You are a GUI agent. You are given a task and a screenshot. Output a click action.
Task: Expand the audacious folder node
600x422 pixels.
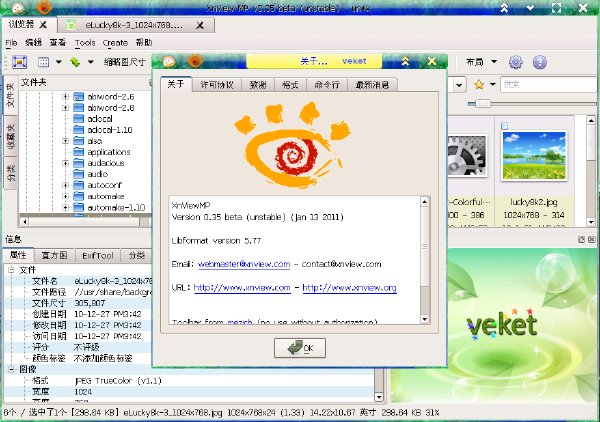pyautogui.click(x=65, y=163)
